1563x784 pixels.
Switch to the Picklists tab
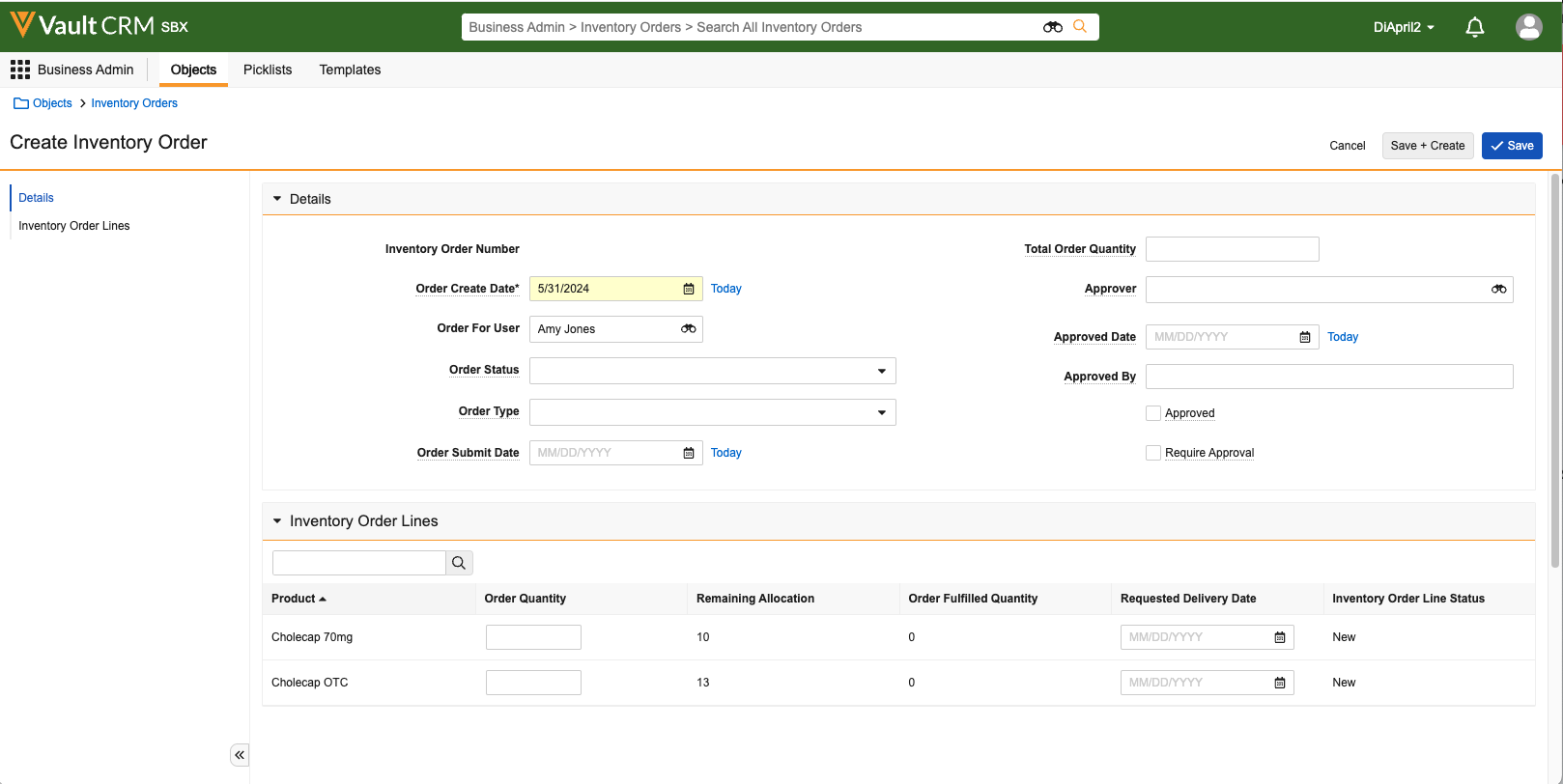coord(268,70)
